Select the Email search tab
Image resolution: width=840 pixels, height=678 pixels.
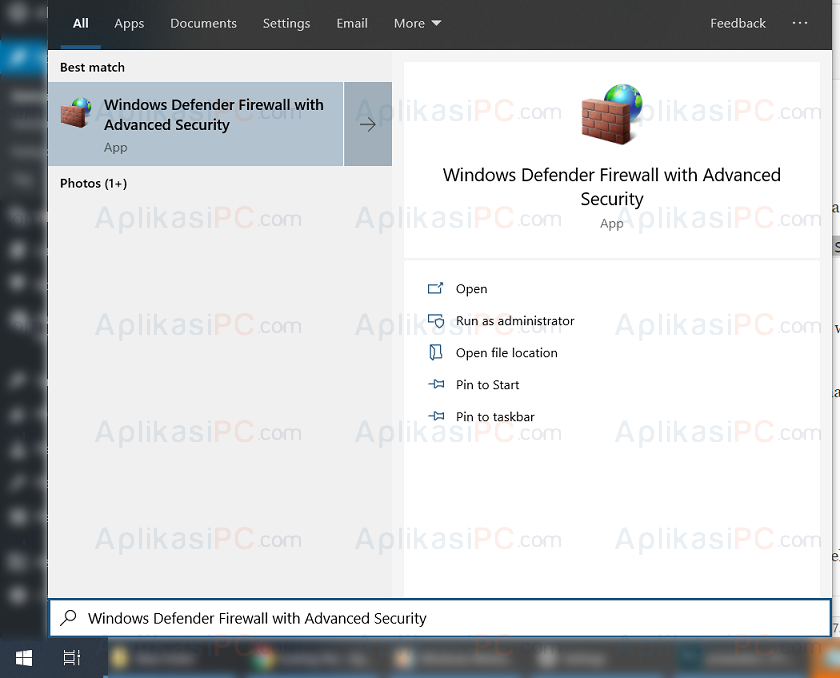(x=352, y=24)
